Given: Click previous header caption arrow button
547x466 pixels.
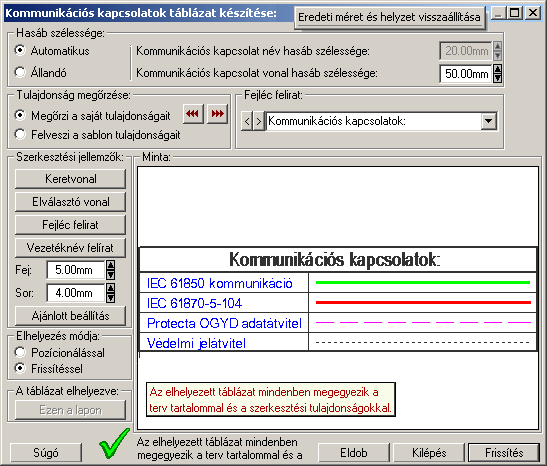Looking at the screenshot, I should tap(247, 121).
